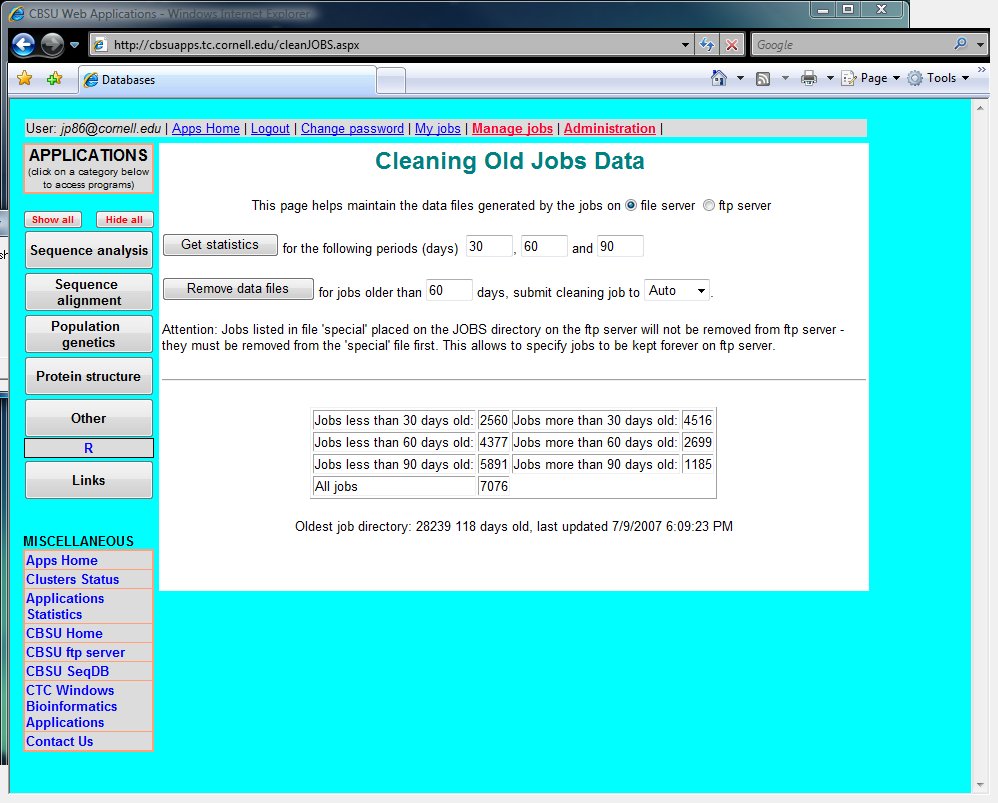Open the Sequence analysis category
The image size is (998, 803).
(88, 250)
